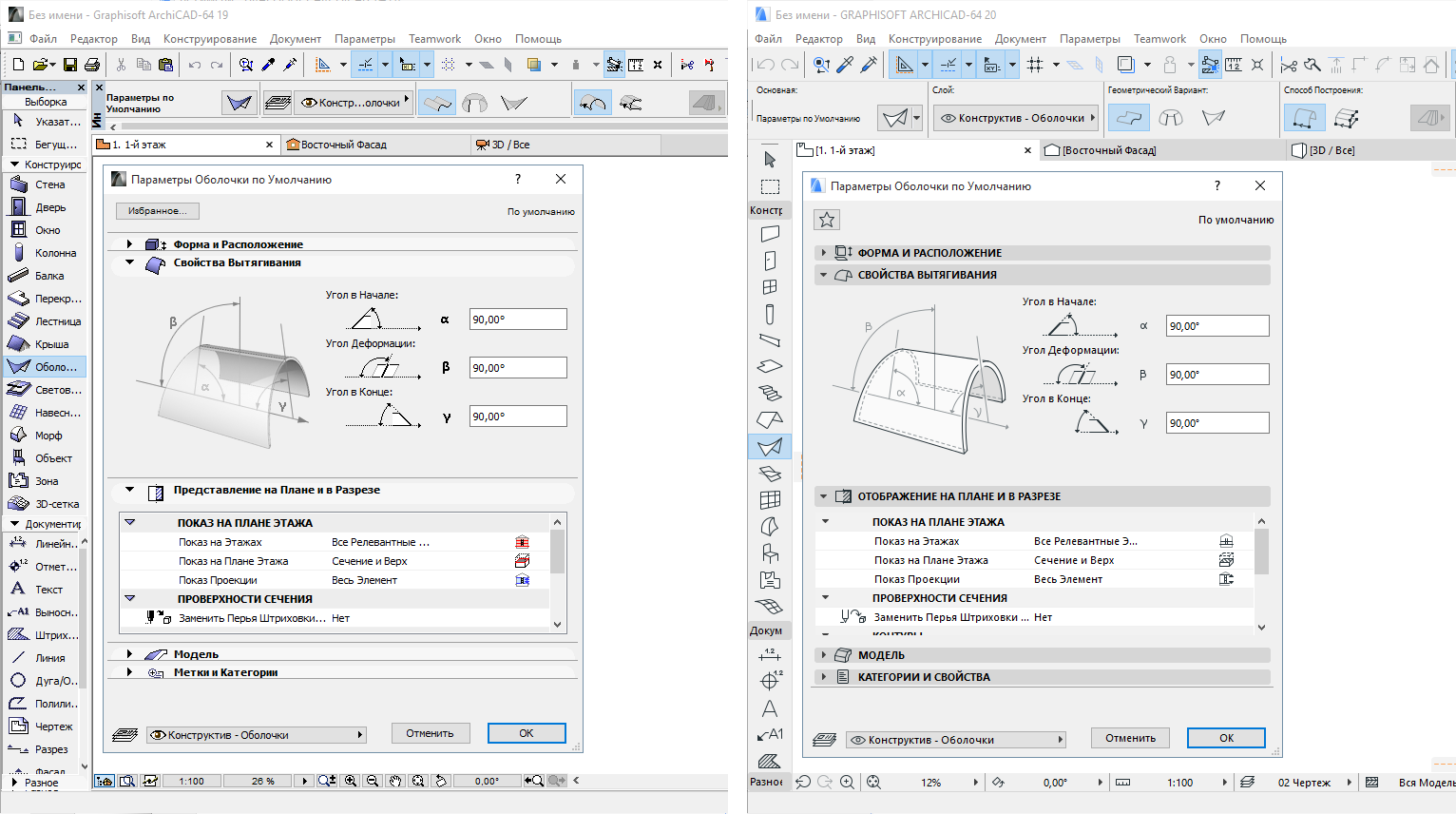Expand 'КАТЕГОРИИ И СВОЙСТВА' in the ArchiCAD 20 dialog
The width and height of the screenshot is (1456, 814).
click(x=824, y=677)
